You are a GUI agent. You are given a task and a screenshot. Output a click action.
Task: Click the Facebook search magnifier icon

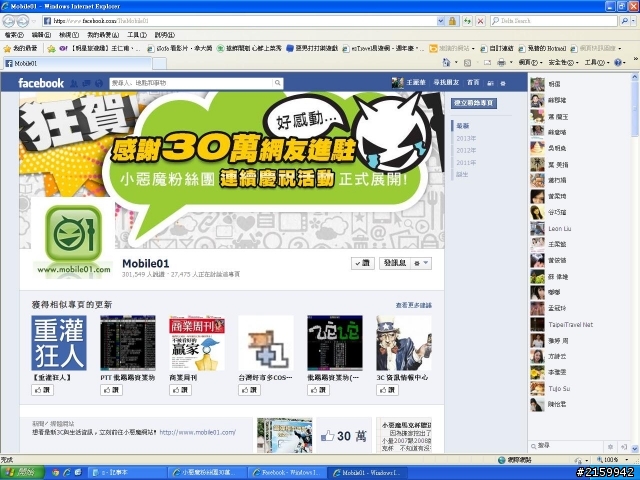[278, 83]
